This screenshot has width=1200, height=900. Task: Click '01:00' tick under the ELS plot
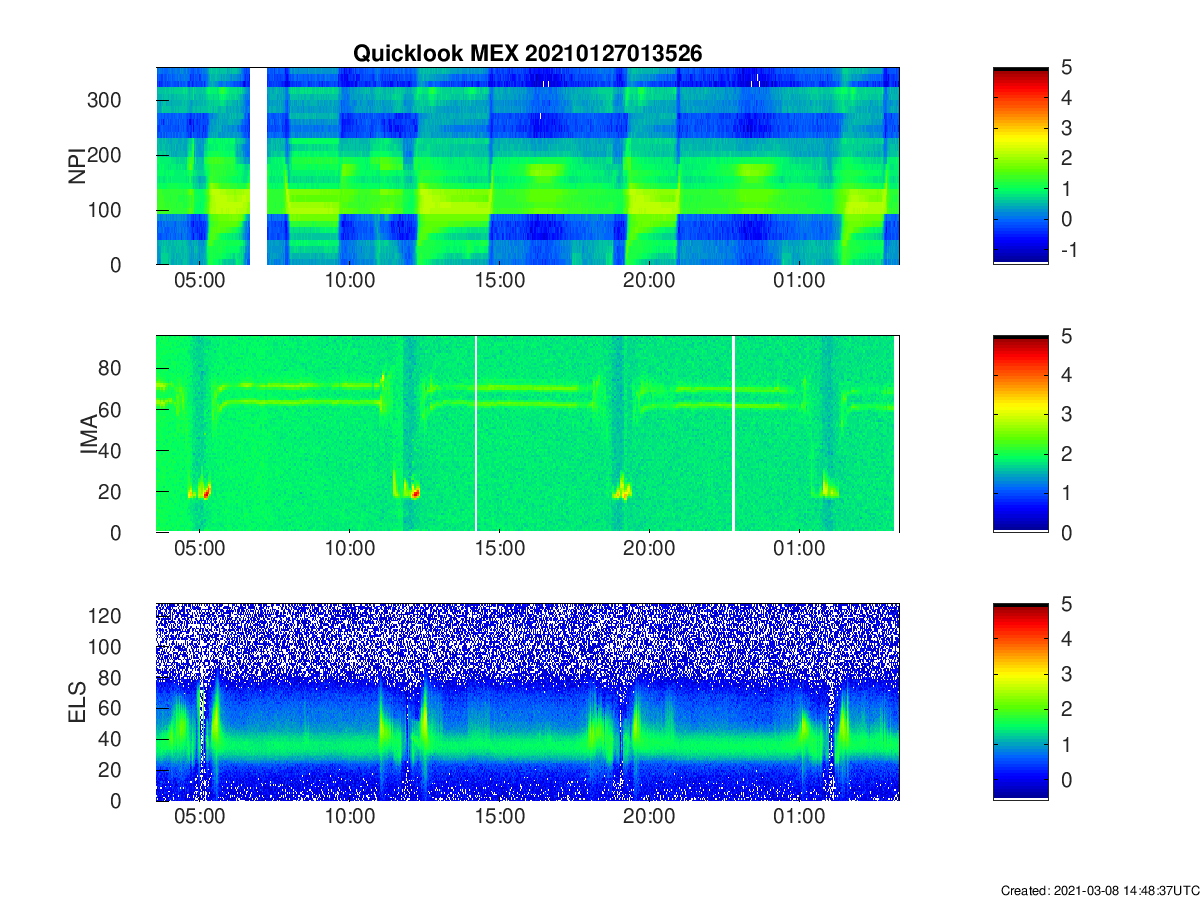tap(799, 817)
